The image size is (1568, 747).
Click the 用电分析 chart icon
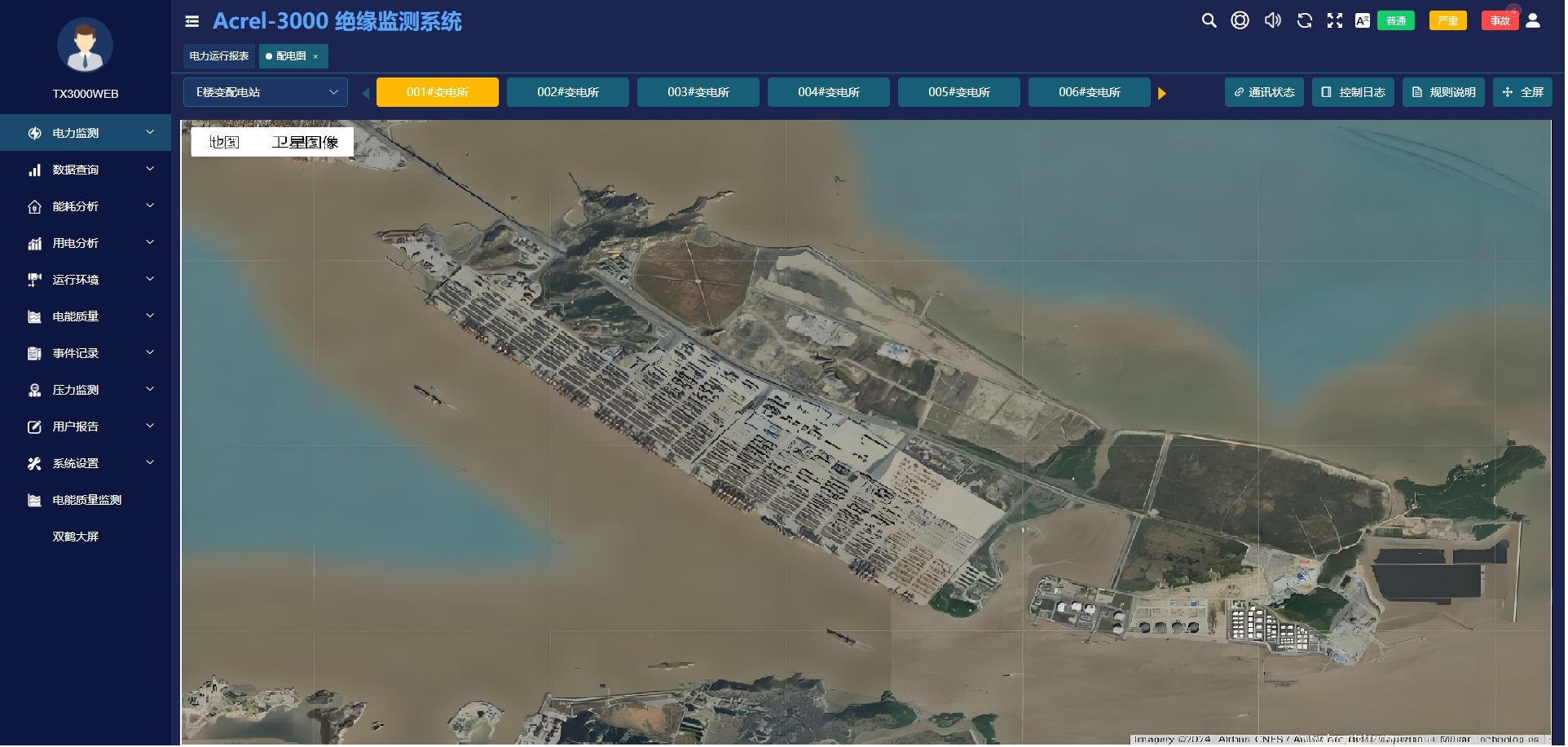click(x=34, y=244)
